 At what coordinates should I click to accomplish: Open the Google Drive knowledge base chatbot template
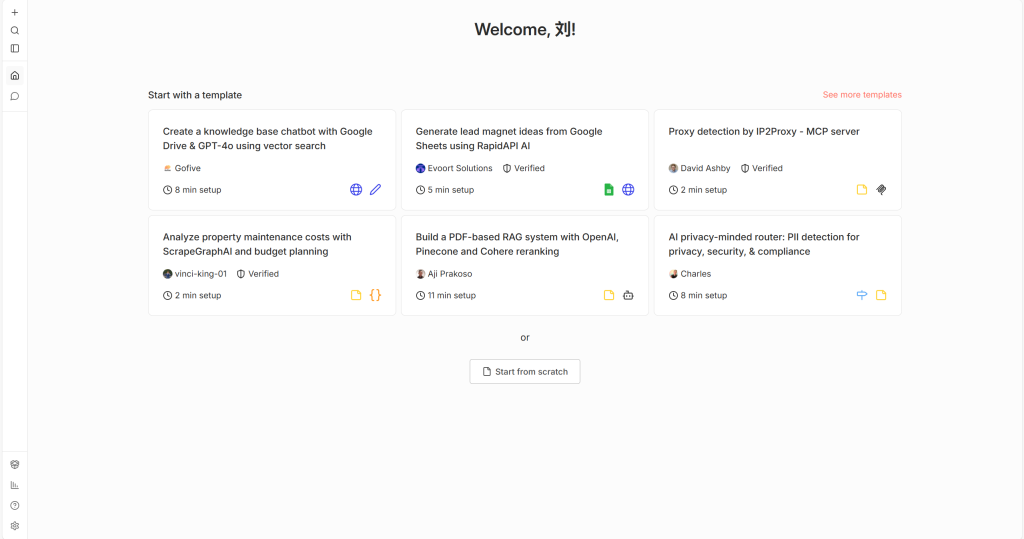pos(268,139)
